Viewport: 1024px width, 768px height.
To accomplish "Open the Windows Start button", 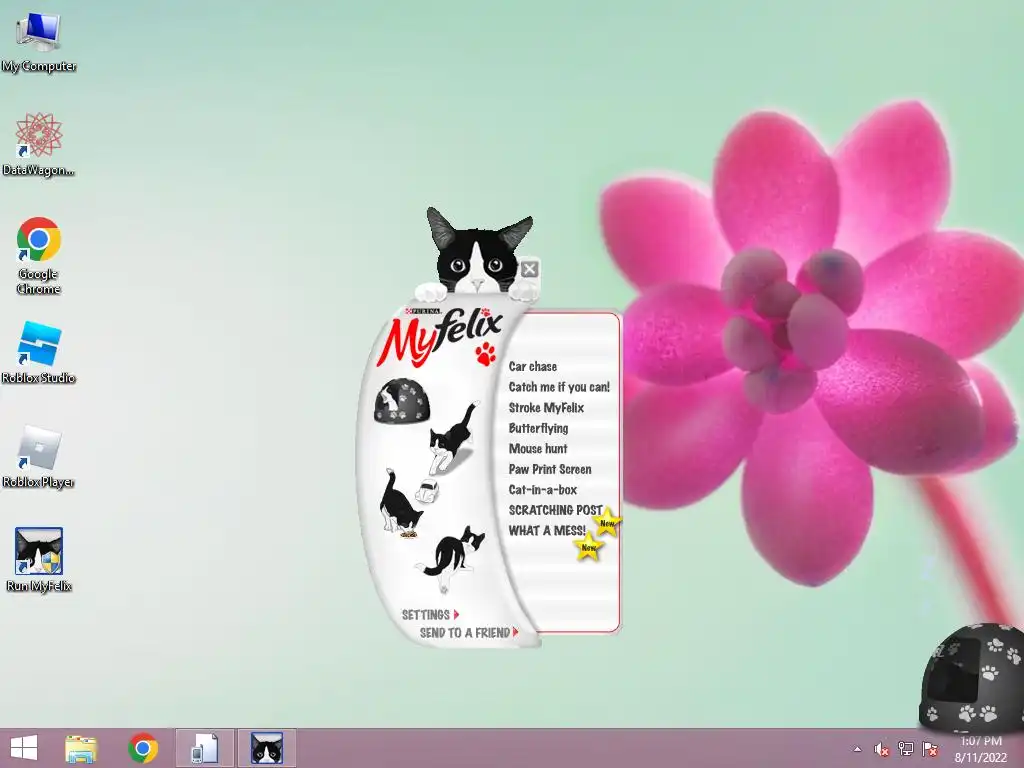I will [x=24, y=748].
